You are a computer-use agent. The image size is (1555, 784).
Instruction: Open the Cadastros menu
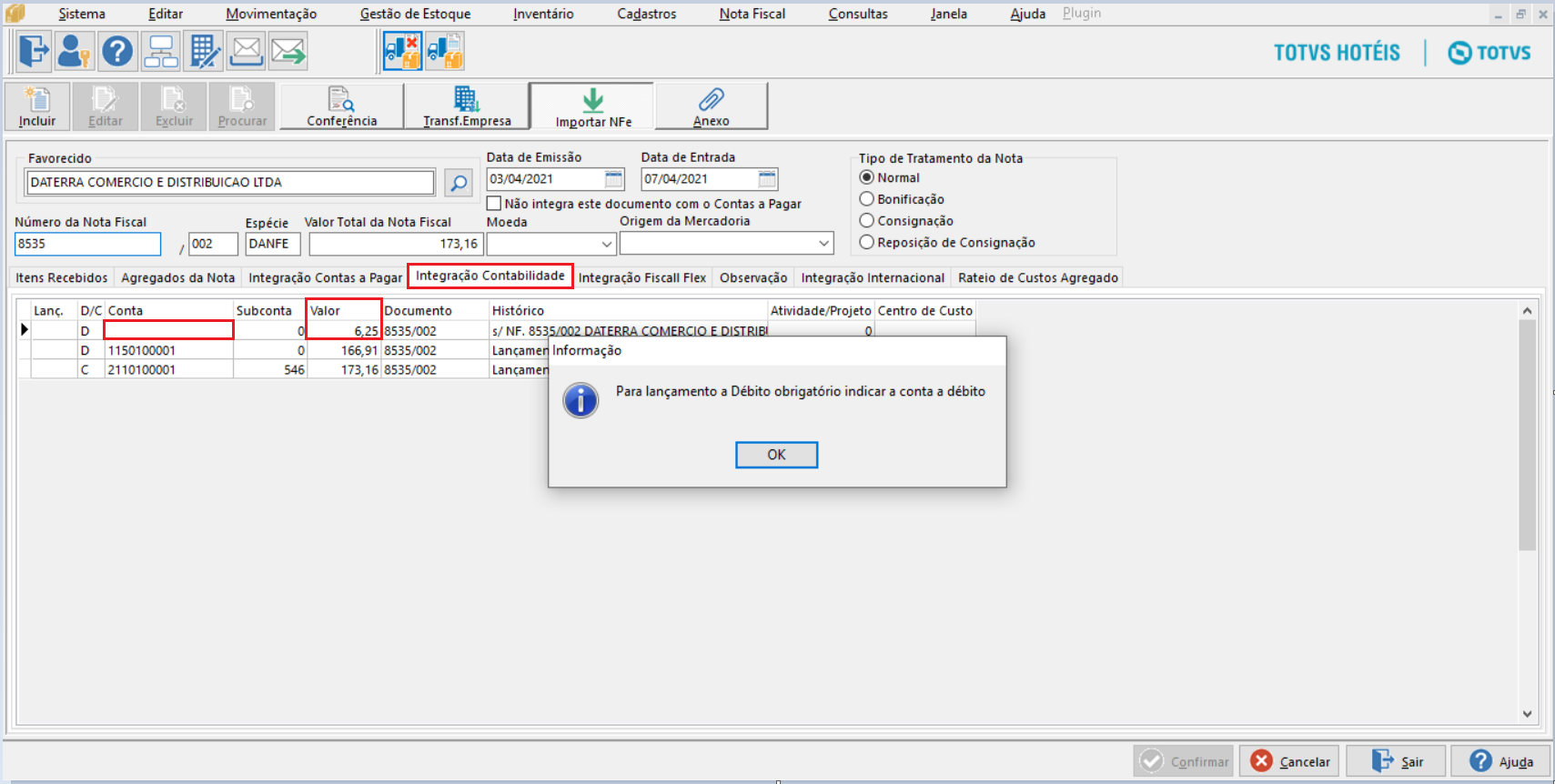[x=647, y=14]
